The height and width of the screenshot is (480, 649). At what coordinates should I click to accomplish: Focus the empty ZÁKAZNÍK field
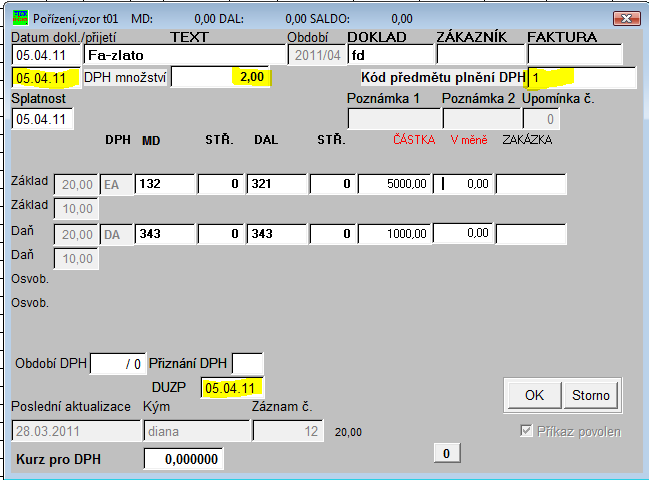[481, 55]
